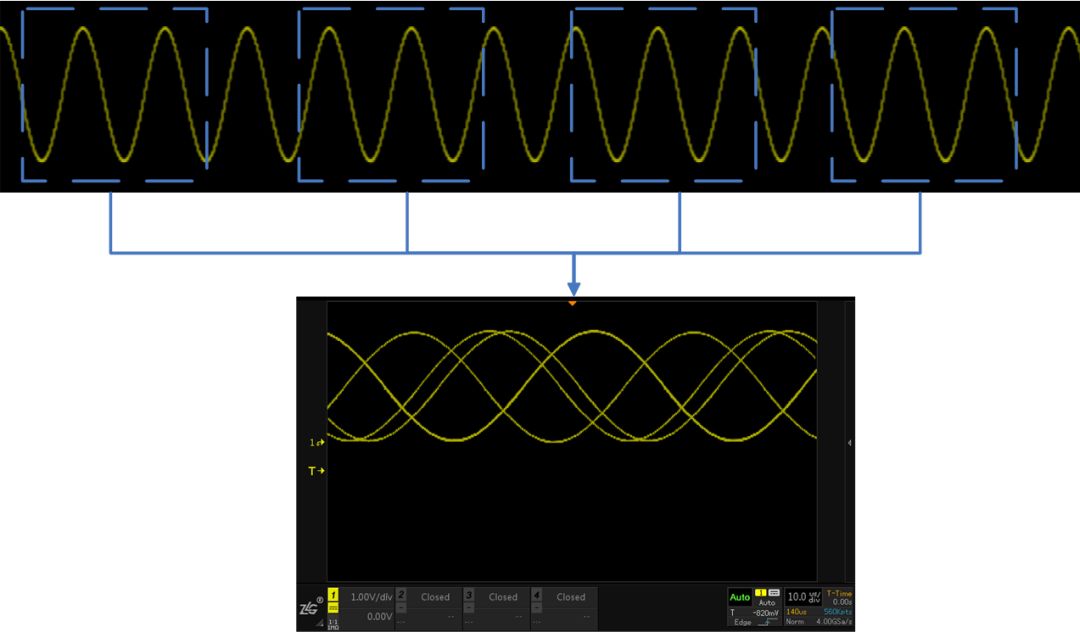Viewport: 1080px width, 632px height.
Task: Click the trigger coupling icon beside Auto
Action: point(775,591)
